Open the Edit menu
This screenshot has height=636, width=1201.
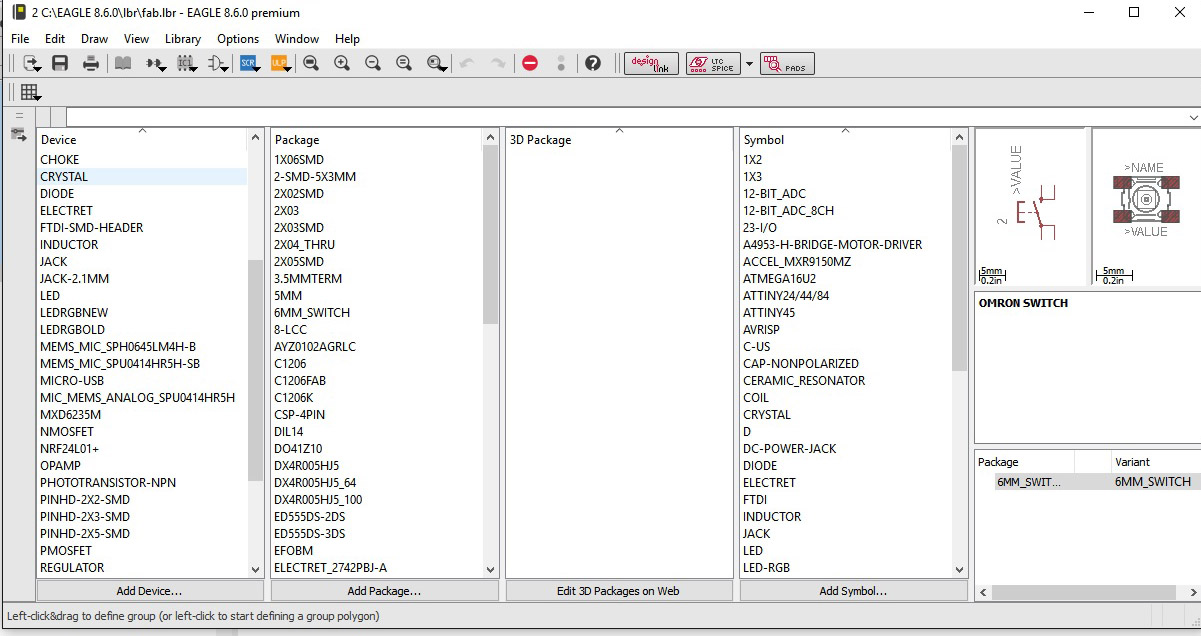click(55, 39)
